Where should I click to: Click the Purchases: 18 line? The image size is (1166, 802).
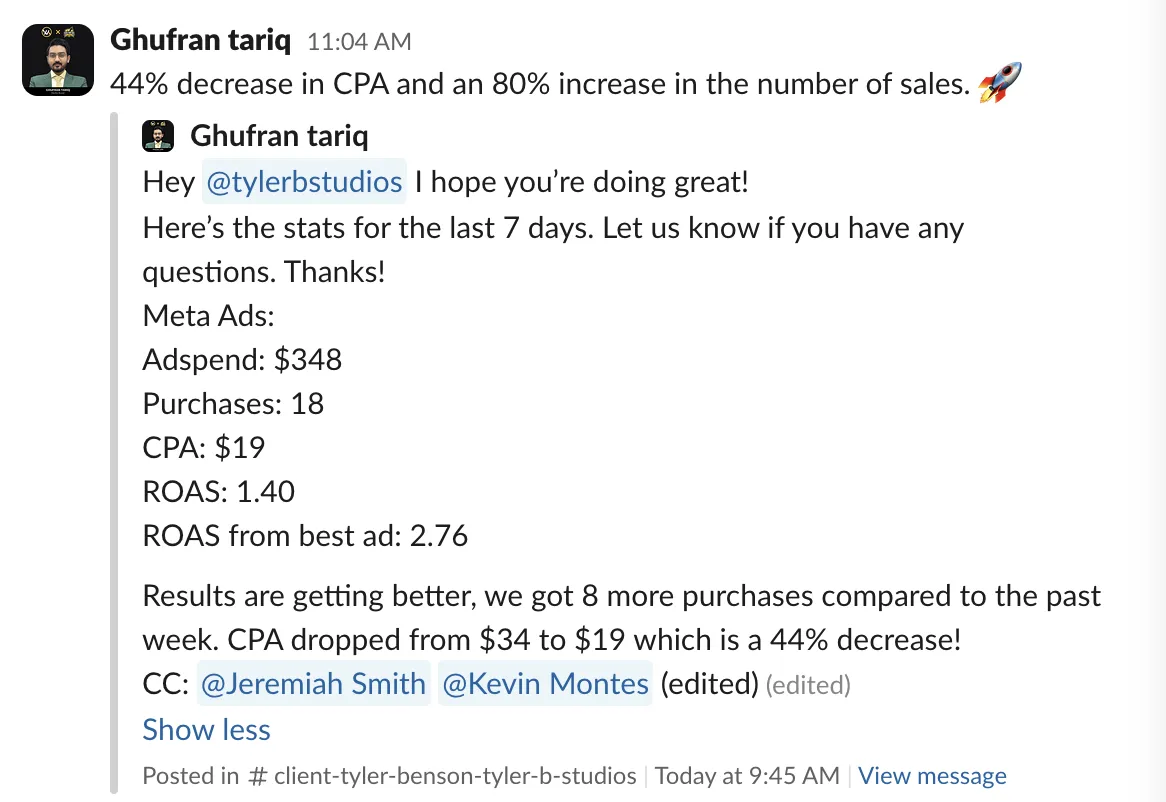pyautogui.click(x=233, y=404)
